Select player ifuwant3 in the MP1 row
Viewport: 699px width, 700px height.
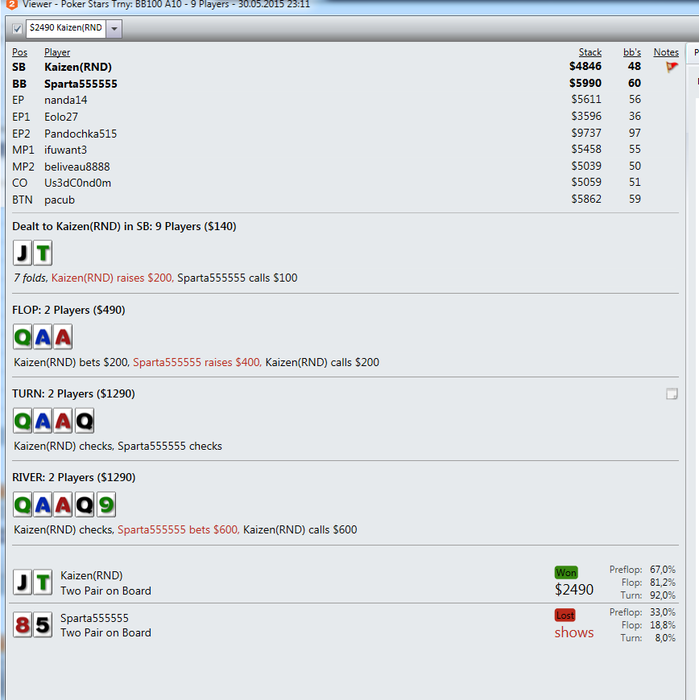tap(66, 150)
